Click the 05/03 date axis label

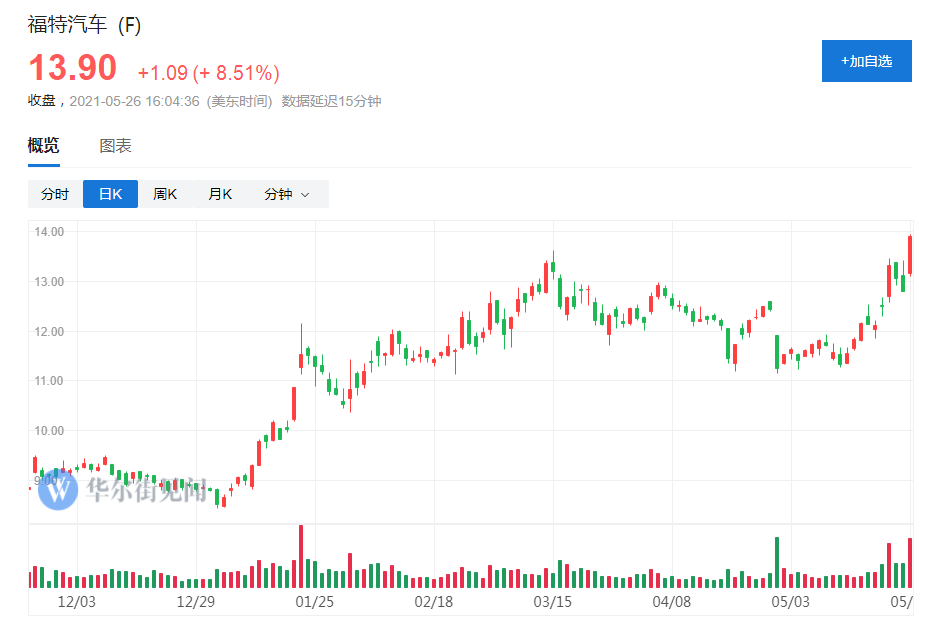pyautogui.click(x=791, y=601)
